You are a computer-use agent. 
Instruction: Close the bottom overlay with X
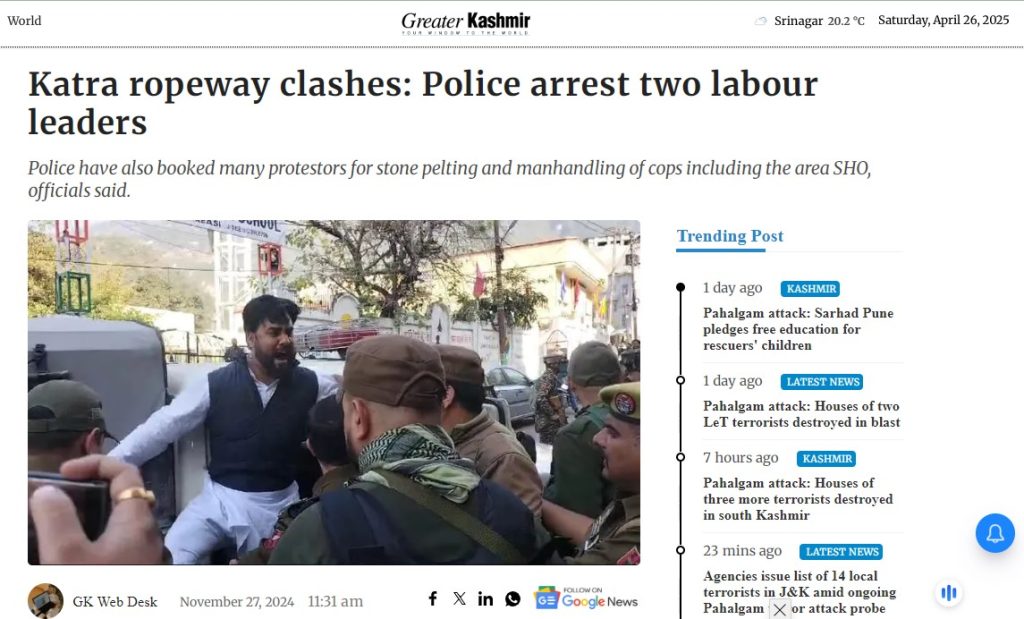[779, 610]
